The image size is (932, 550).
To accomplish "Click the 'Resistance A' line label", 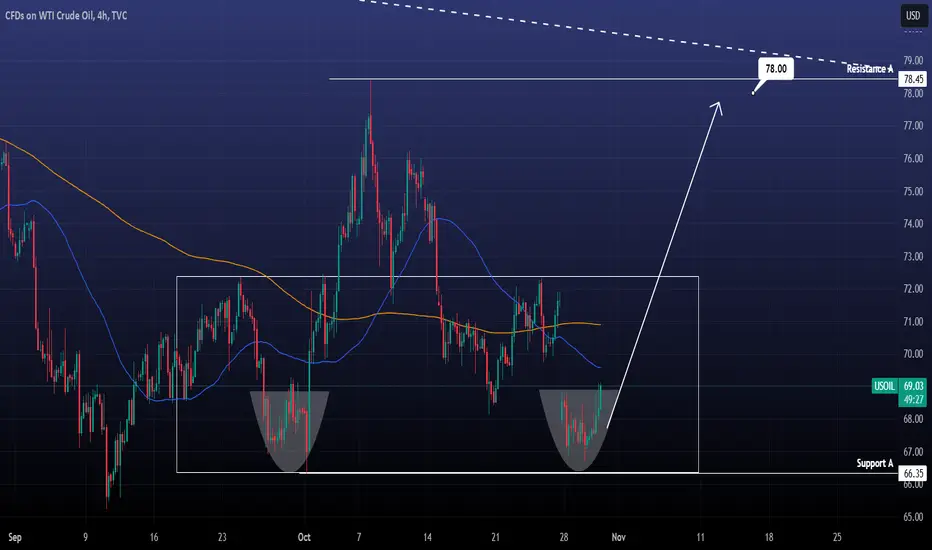I will 870,69.
